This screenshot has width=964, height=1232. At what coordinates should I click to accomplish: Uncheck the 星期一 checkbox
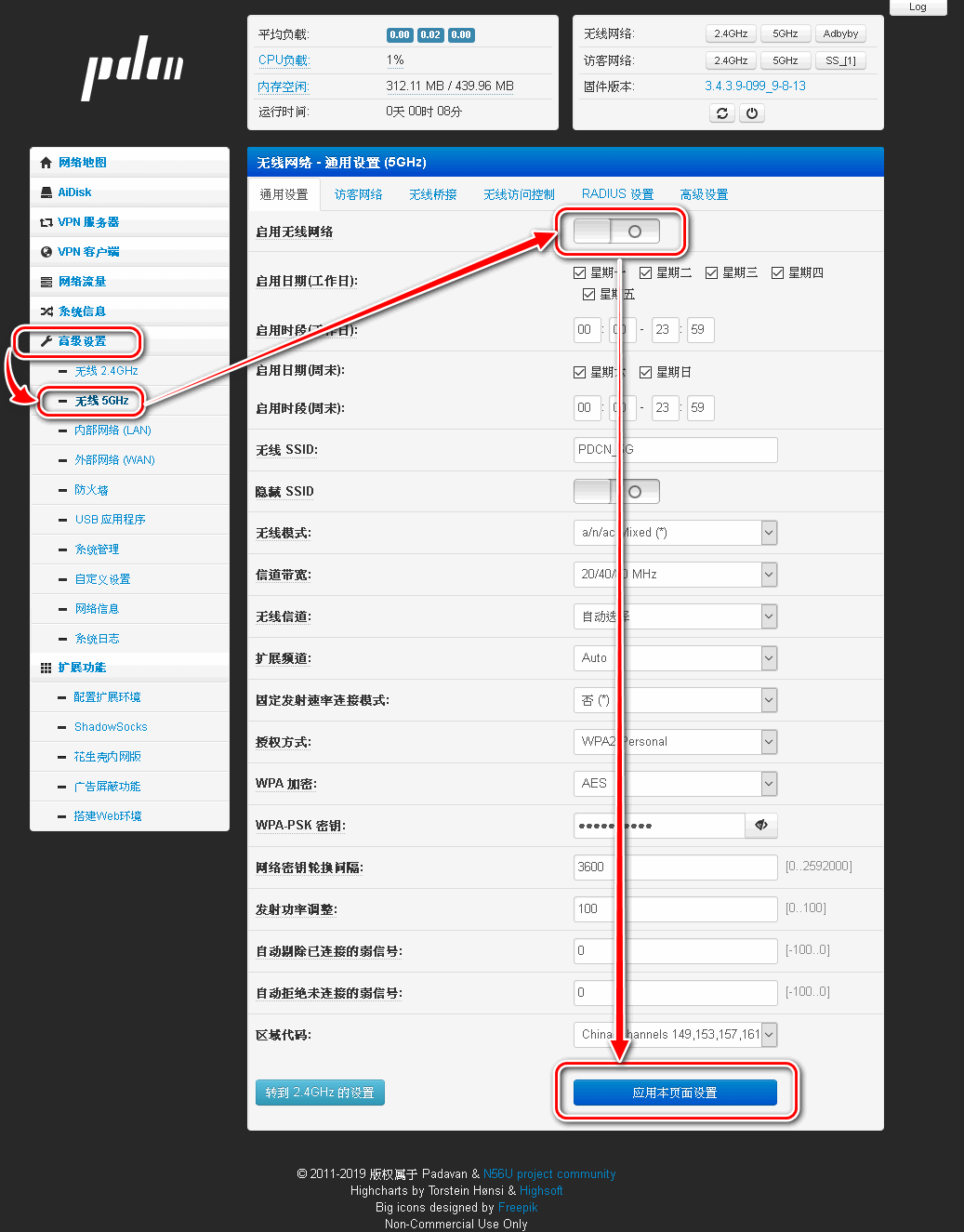[x=579, y=272]
